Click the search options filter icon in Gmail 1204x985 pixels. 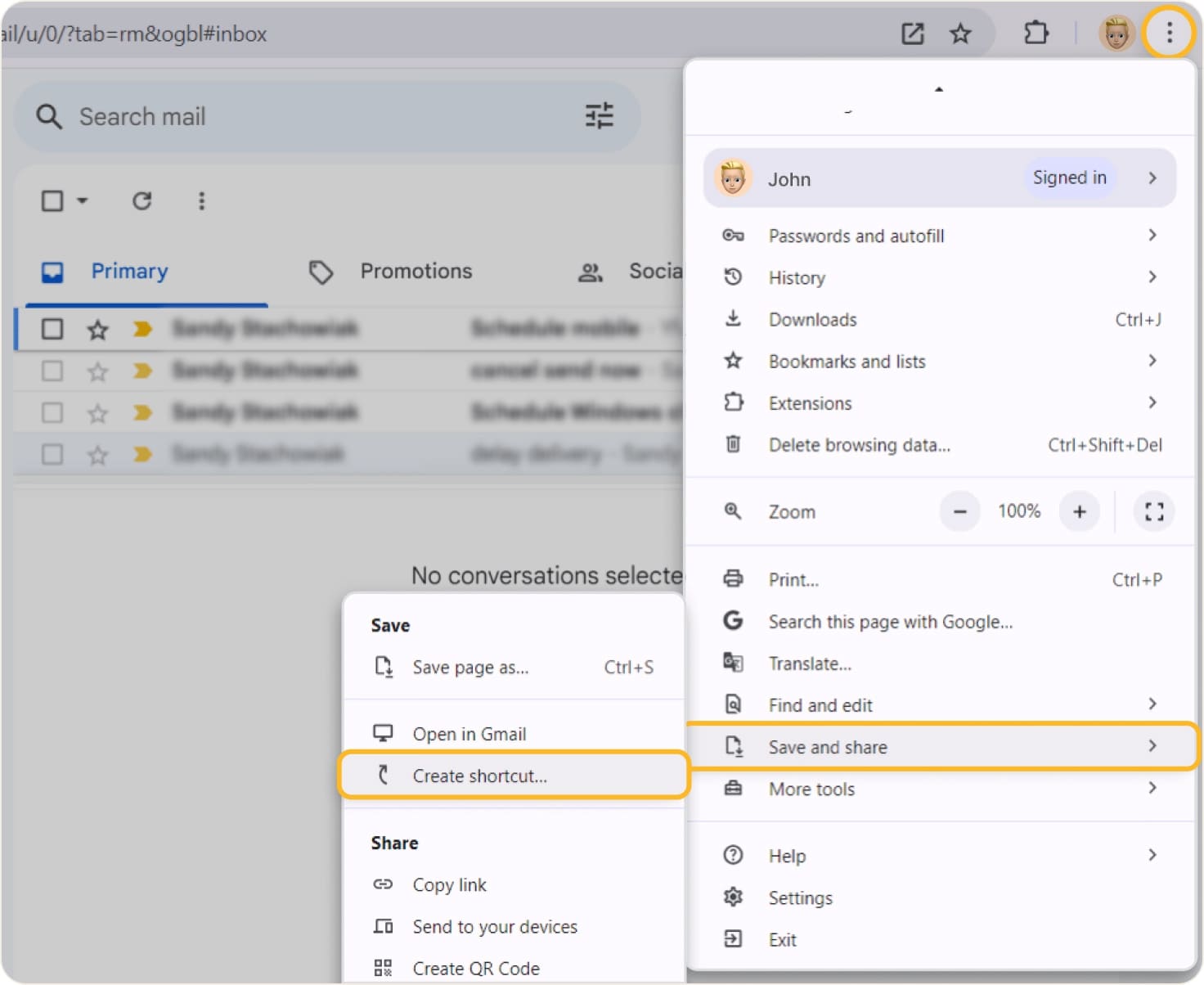click(600, 116)
